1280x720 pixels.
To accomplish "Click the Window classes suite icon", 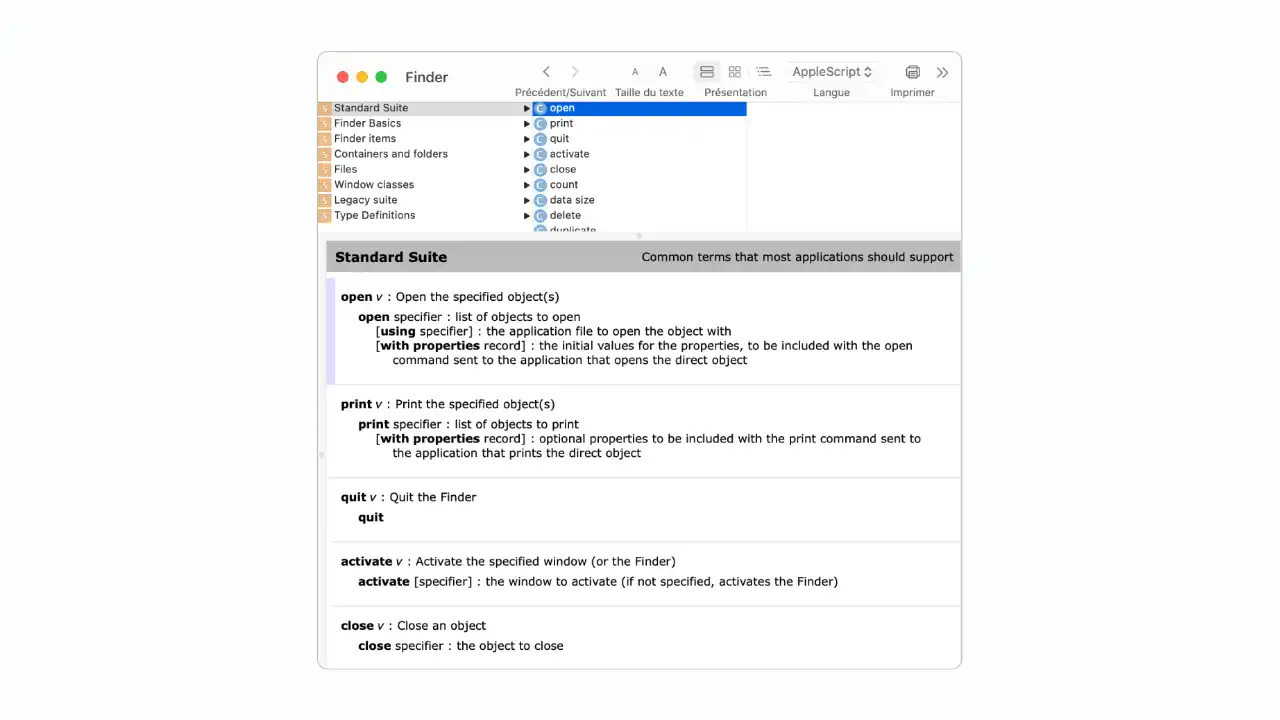I will click(324, 185).
